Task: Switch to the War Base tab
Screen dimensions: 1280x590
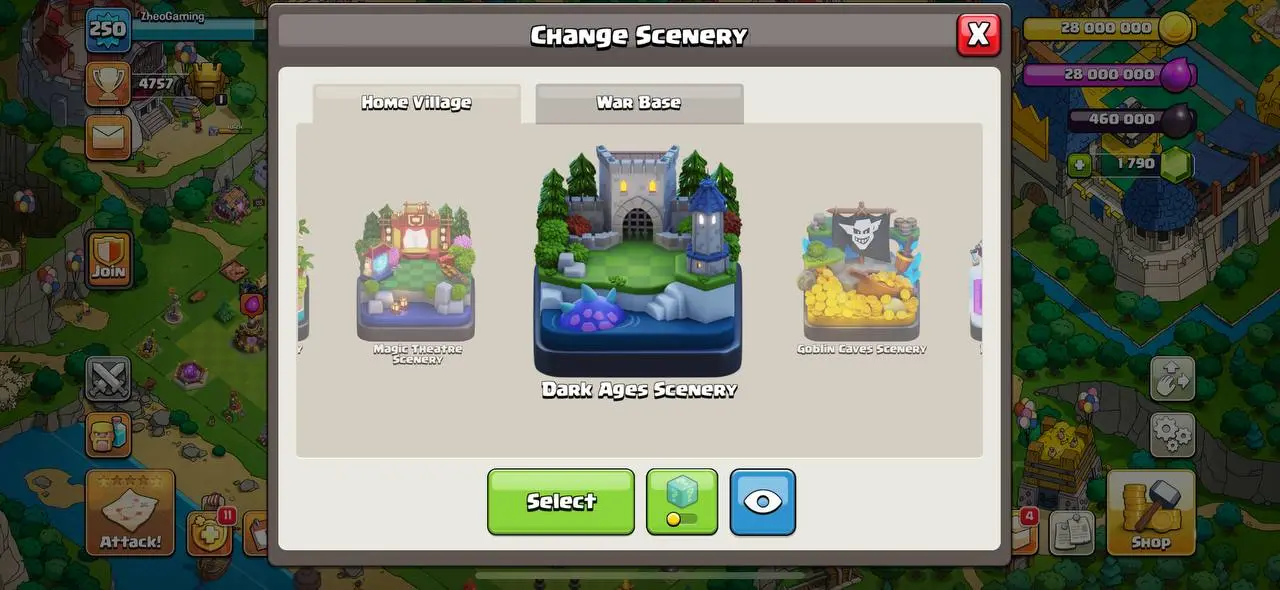Action: (639, 103)
